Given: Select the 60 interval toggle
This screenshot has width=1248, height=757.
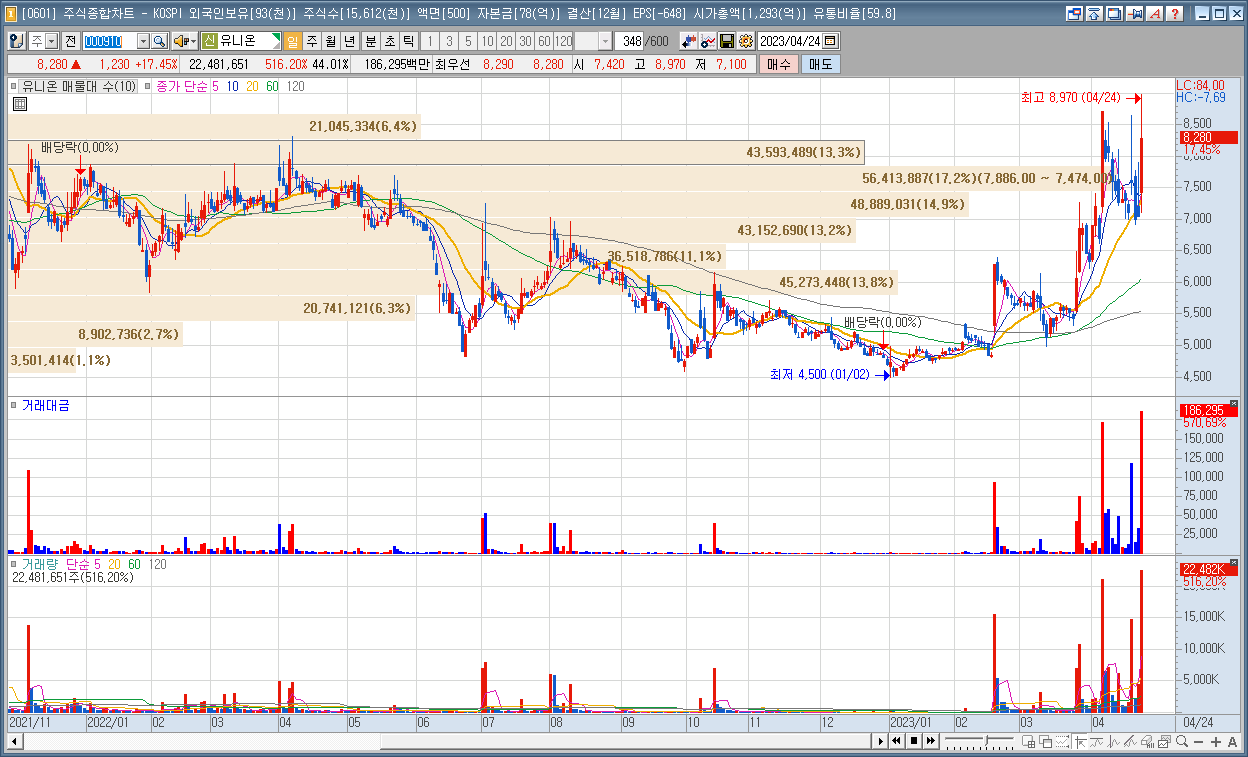Looking at the screenshot, I should click(543, 41).
